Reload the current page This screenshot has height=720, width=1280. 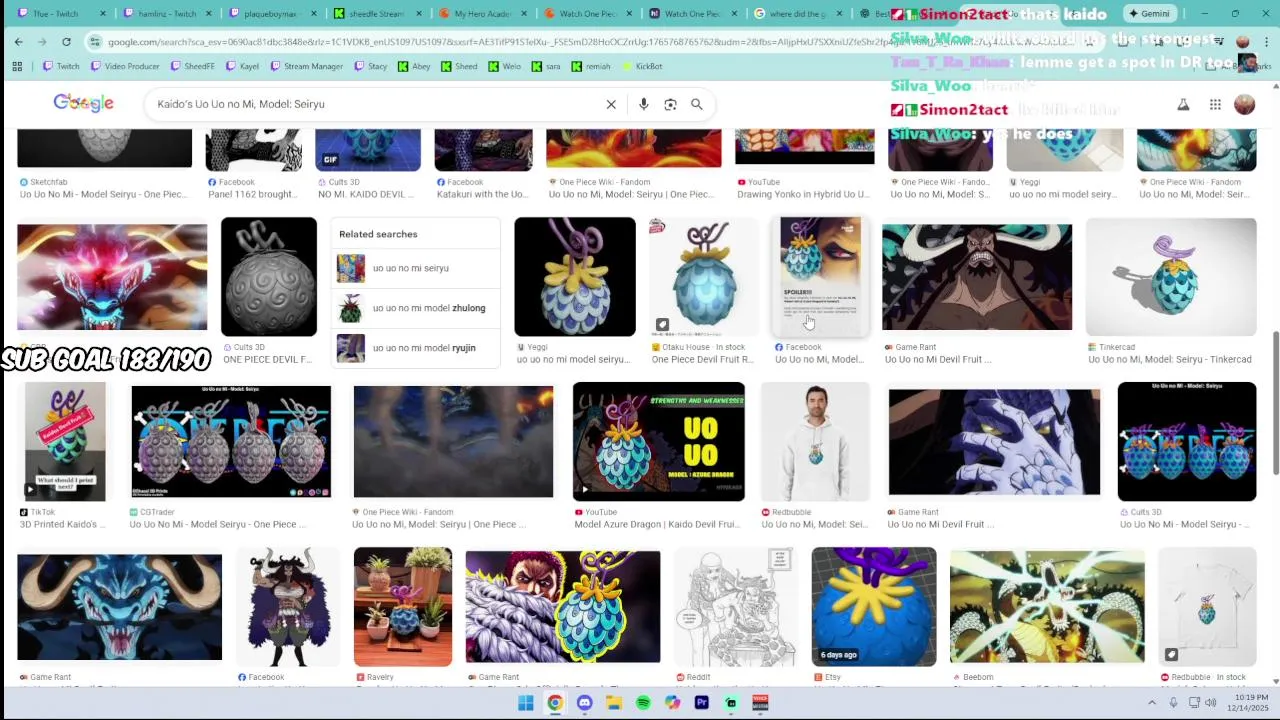[66, 42]
